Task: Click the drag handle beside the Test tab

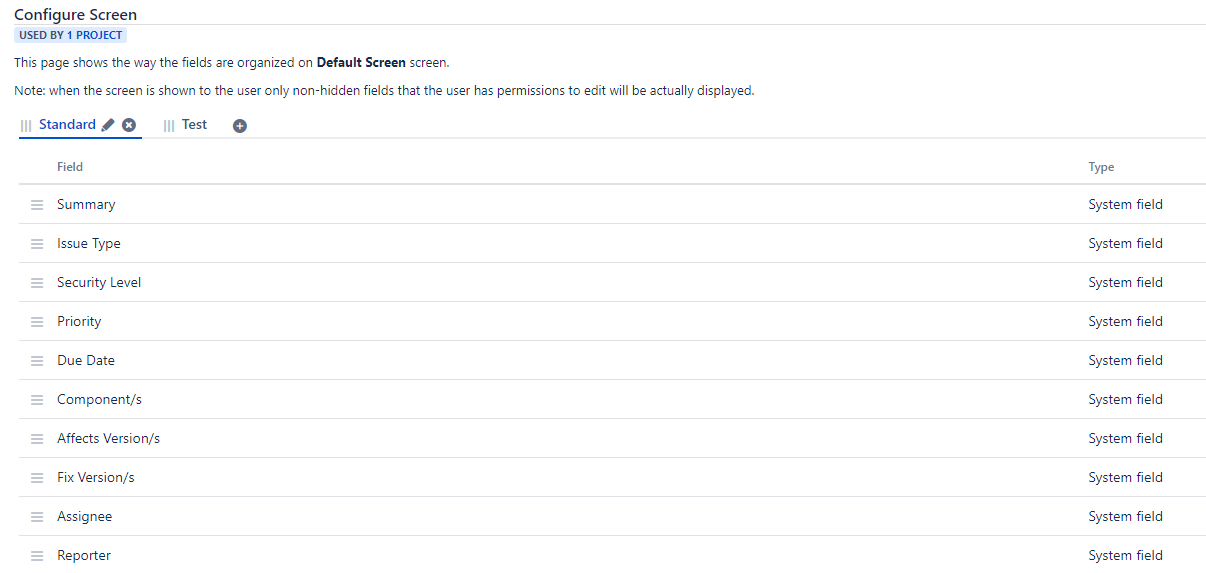Action: (169, 126)
